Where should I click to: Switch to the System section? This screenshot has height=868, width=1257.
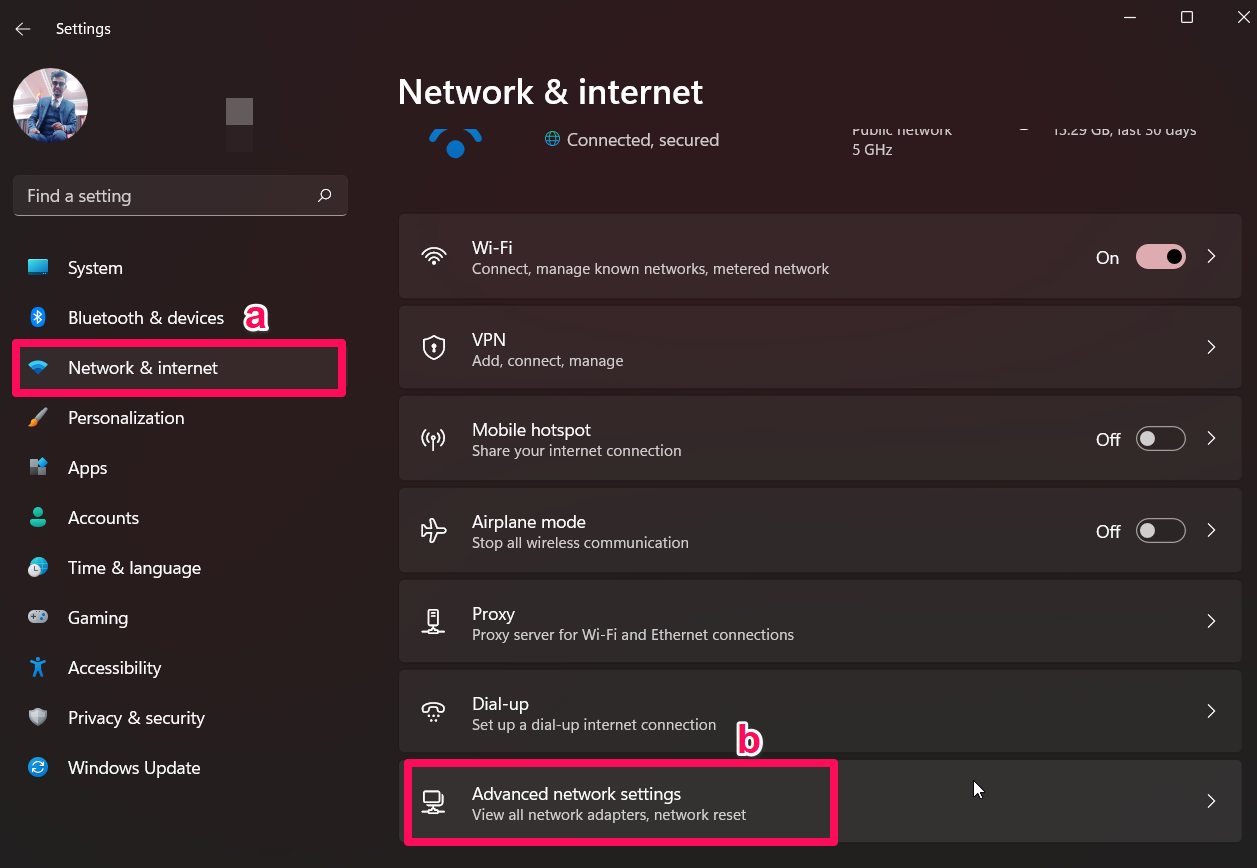(95, 267)
